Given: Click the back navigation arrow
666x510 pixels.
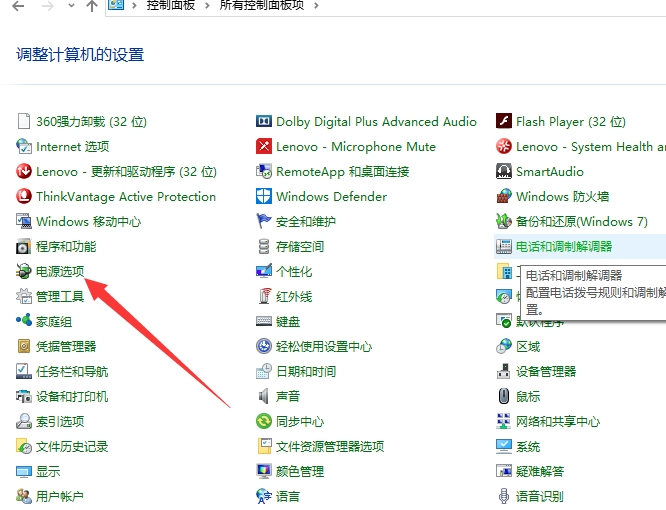Looking at the screenshot, I should point(18,6).
